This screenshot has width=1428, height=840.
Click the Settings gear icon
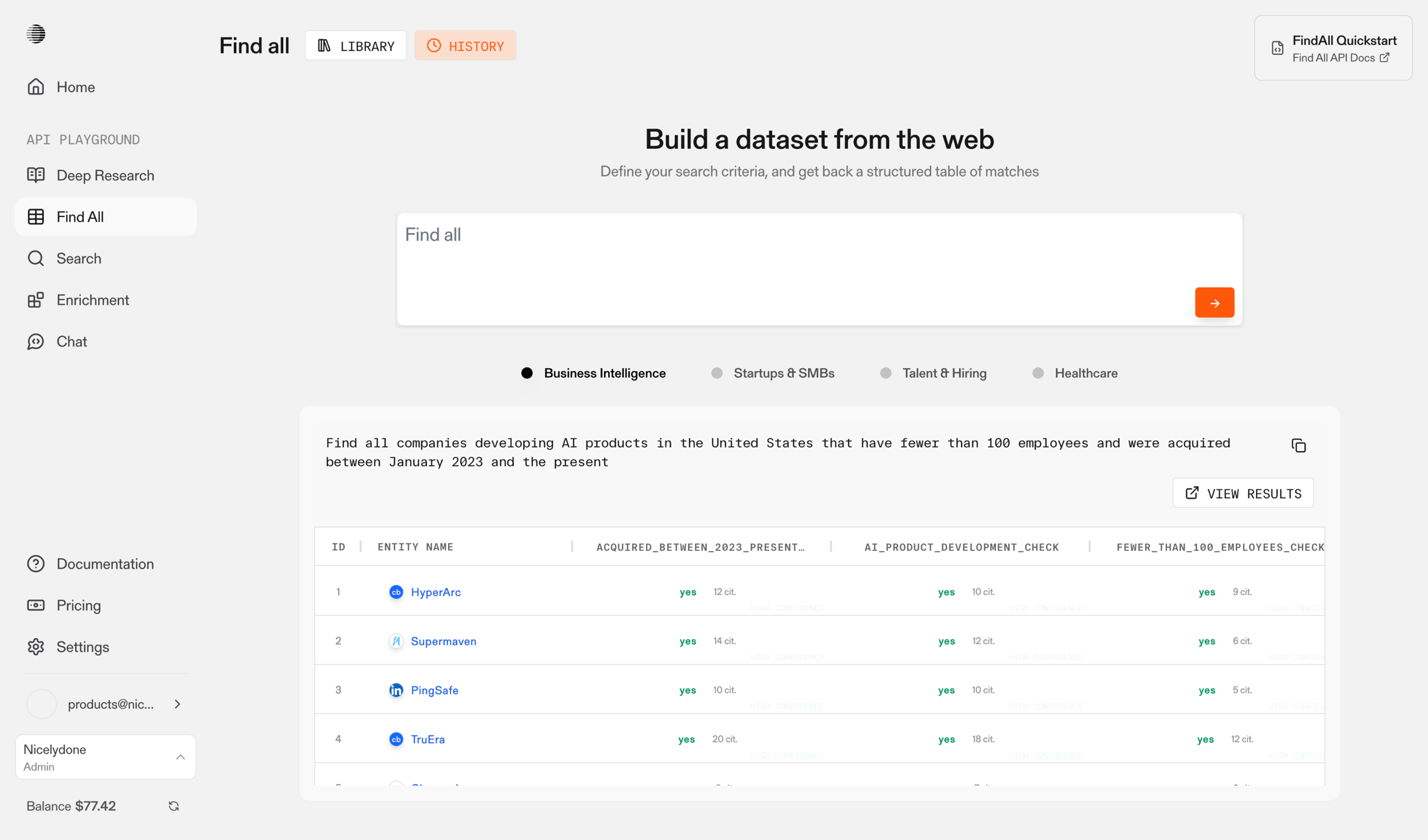pos(36,647)
